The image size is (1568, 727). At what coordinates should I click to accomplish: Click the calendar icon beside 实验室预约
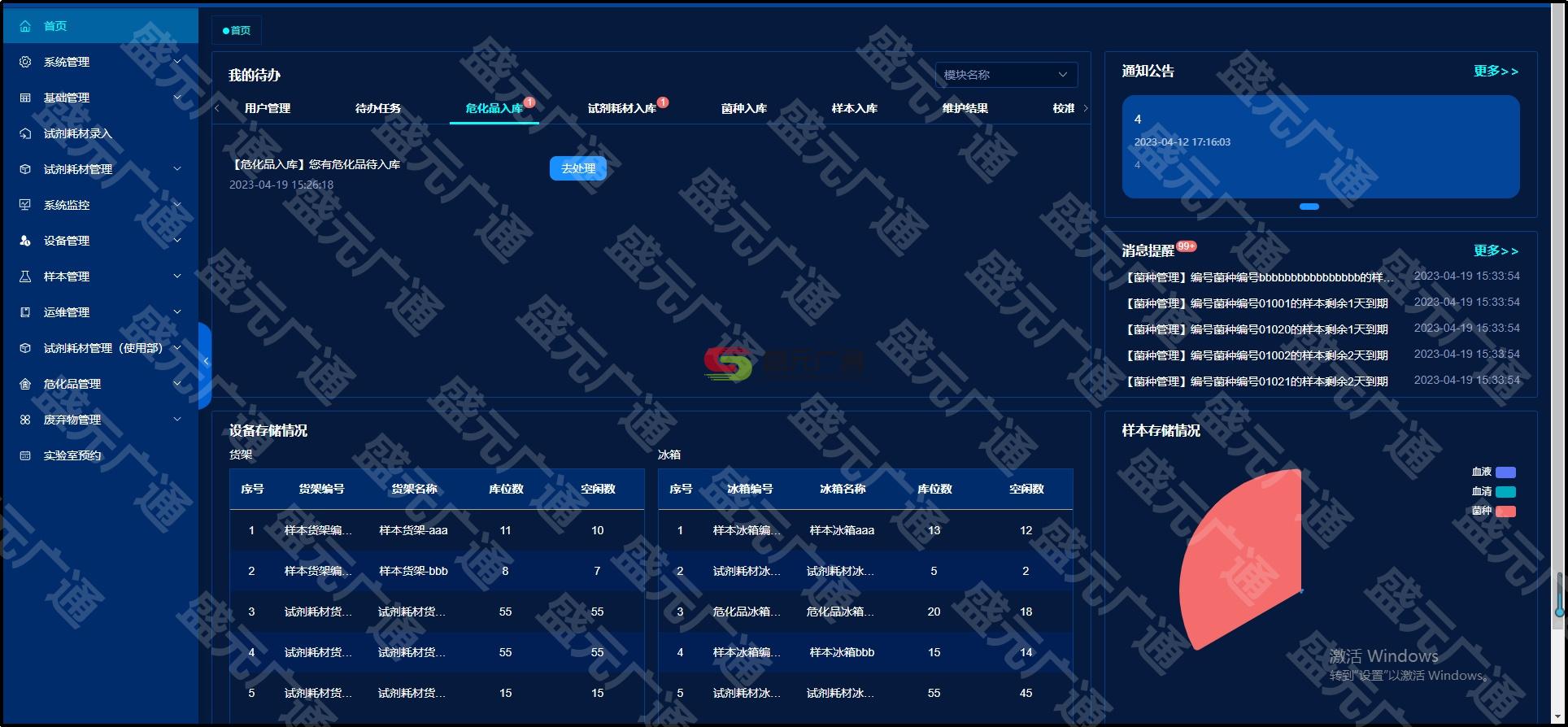(x=25, y=455)
